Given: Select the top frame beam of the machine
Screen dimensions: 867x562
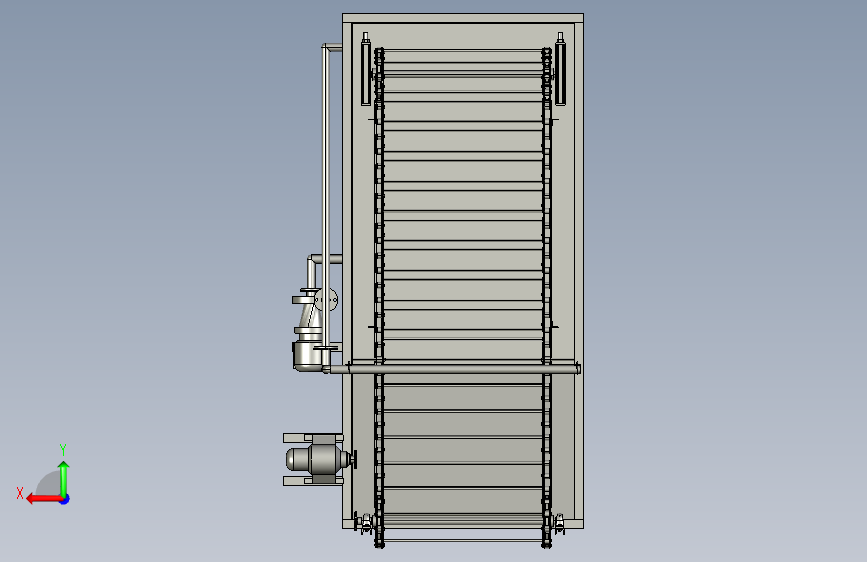Looking at the screenshot, I should pos(463,18).
